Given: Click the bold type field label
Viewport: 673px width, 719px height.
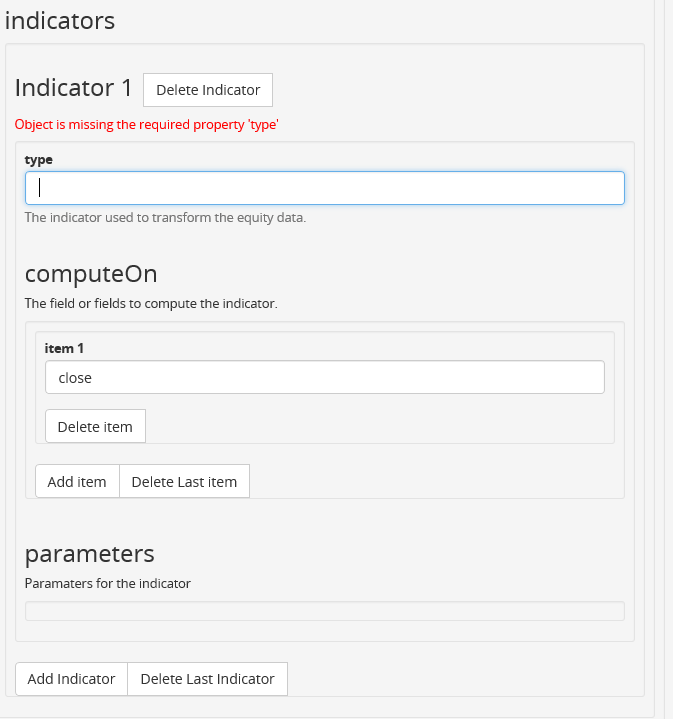Looking at the screenshot, I should click(39, 160).
